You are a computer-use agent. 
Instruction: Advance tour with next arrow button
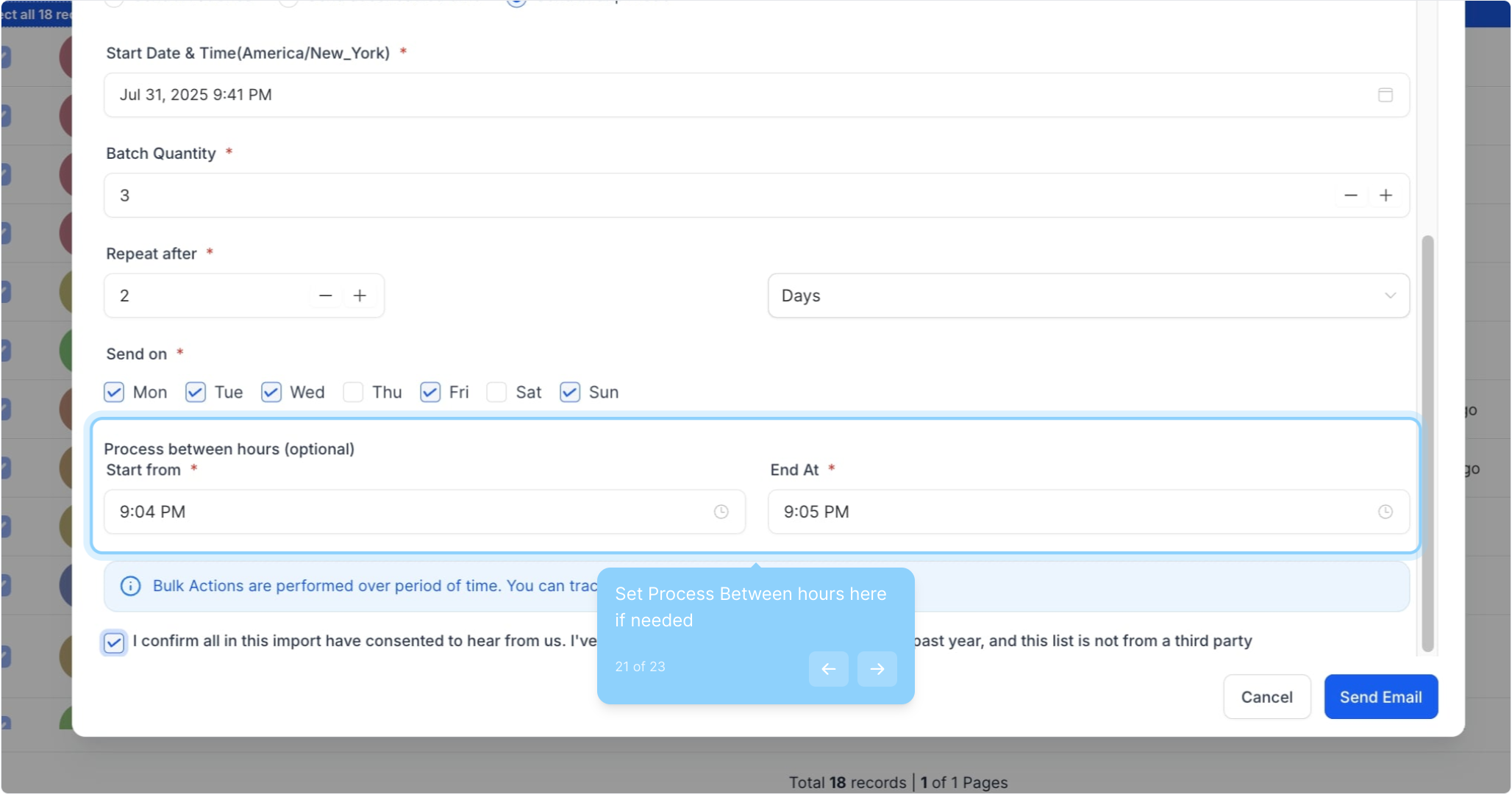tap(877, 669)
